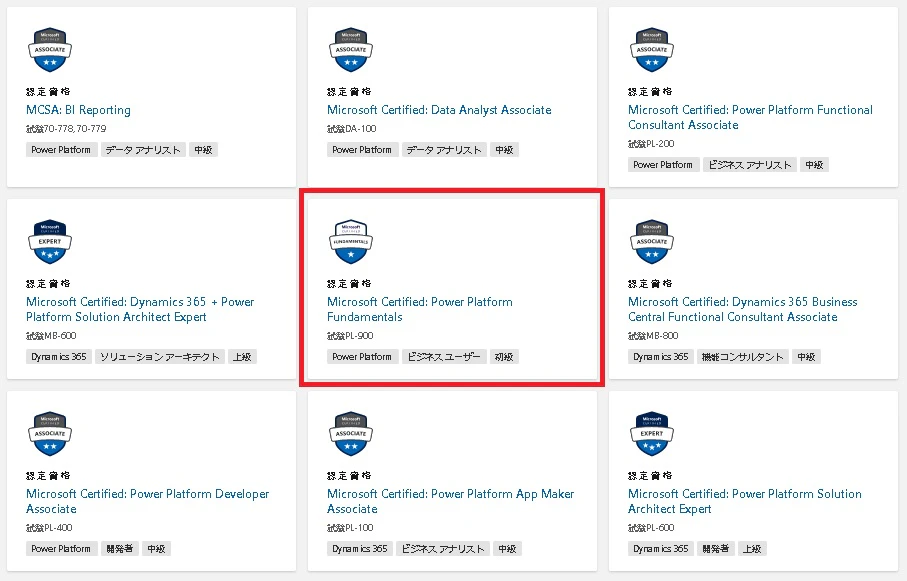Click exam text 試験MB-600
The image size is (907, 581).
(51, 336)
